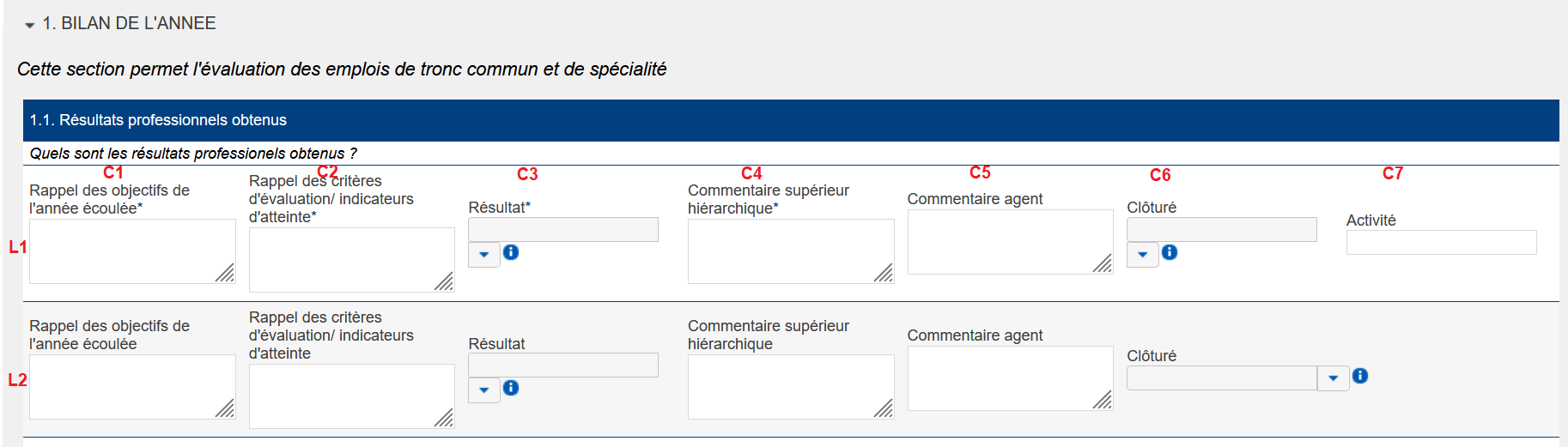This screenshot has width=1568, height=447.
Task: Click info icon beside first row Résultat
Action: click(x=511, y=252)
